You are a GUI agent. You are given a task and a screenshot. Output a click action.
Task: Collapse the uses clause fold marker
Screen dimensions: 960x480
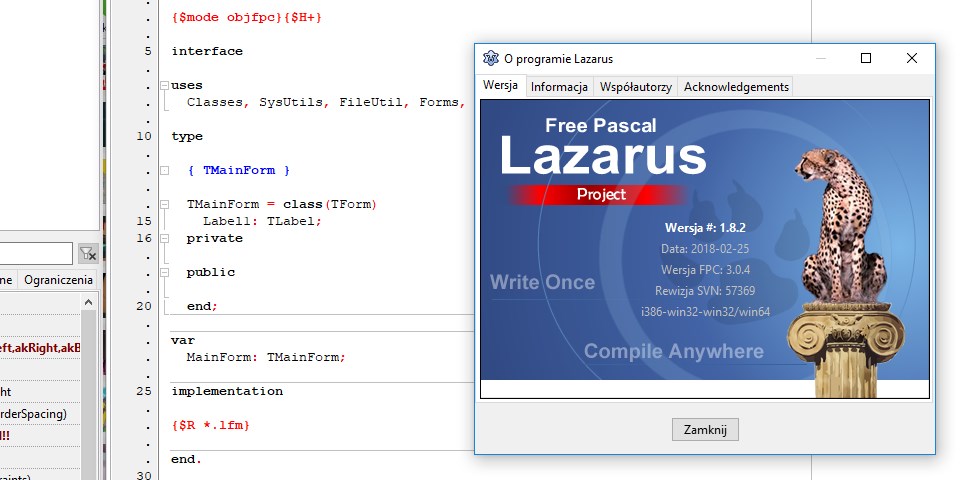click(164, 86)
